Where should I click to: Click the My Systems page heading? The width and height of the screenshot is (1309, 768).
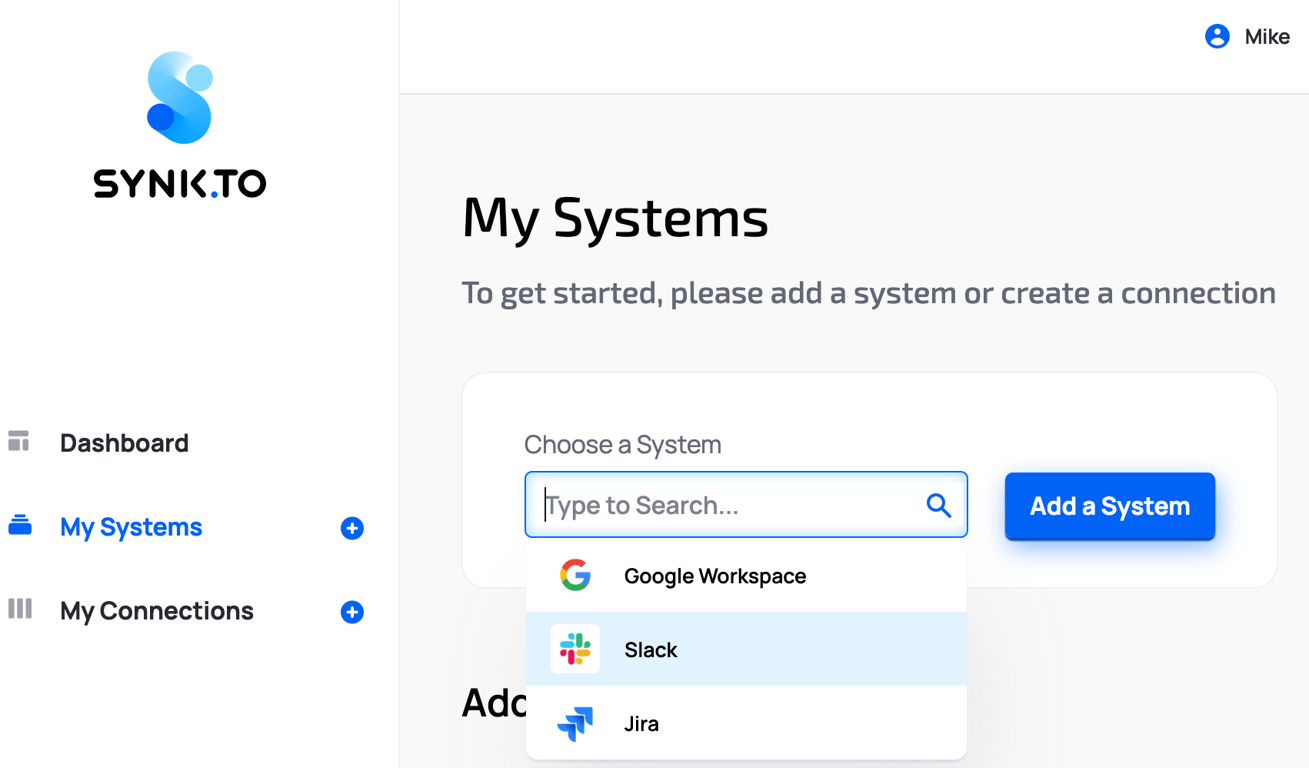[x=615, y=217]
